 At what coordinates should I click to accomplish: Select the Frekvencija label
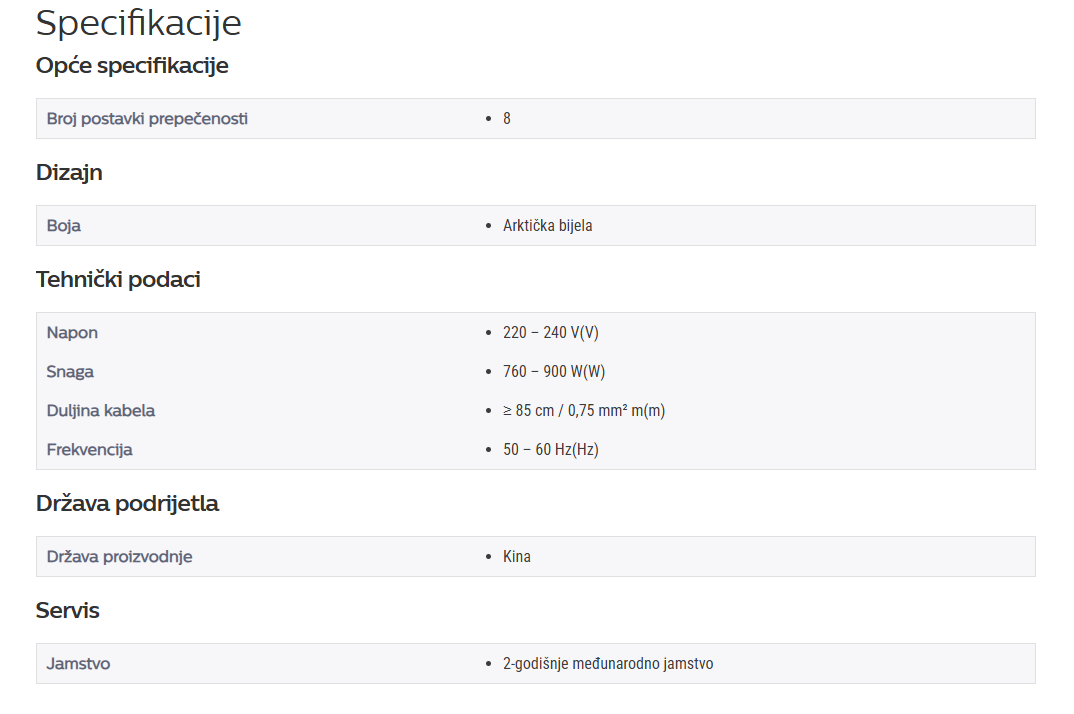pos(90,450)
